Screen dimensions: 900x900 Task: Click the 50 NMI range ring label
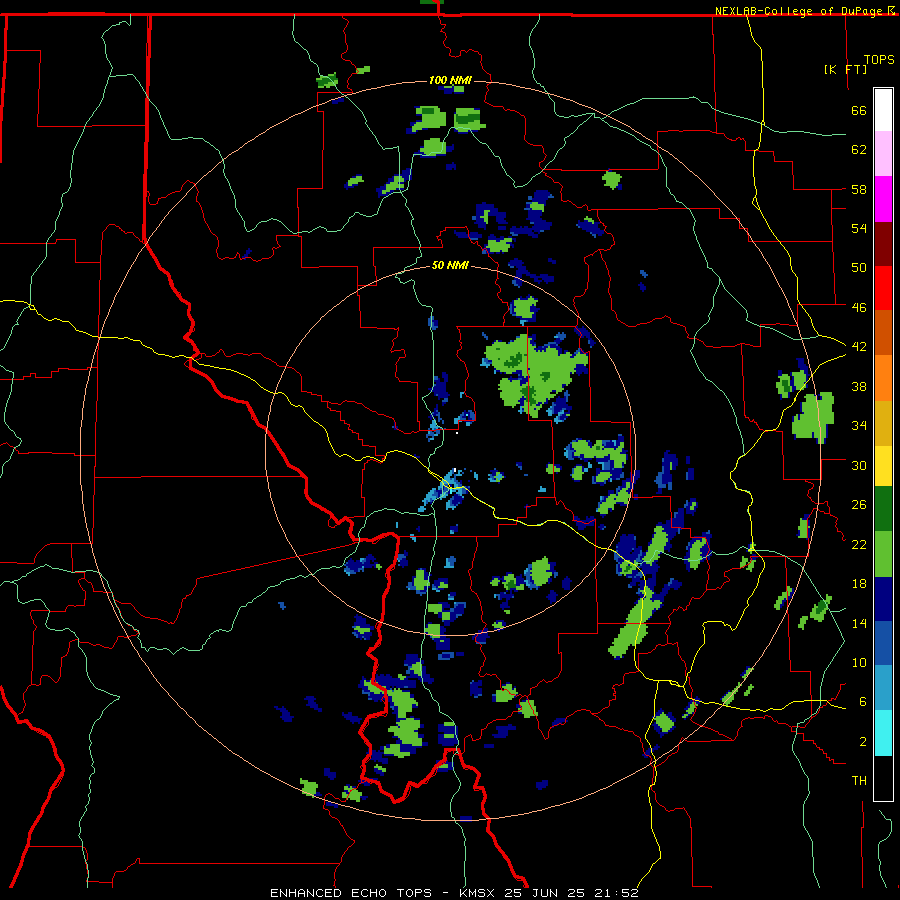450,265
